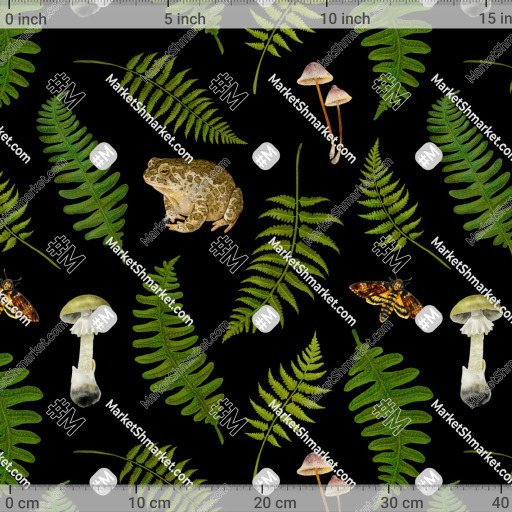Click the "0 inch" ruler label

coord(26,19)
